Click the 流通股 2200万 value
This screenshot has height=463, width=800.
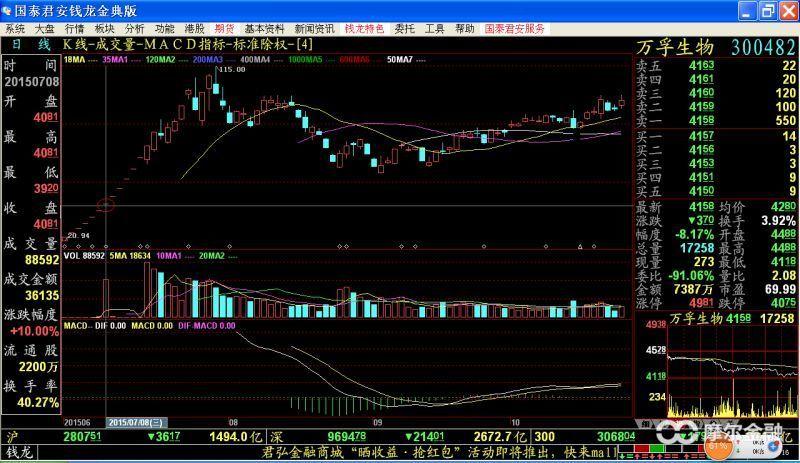38,367
